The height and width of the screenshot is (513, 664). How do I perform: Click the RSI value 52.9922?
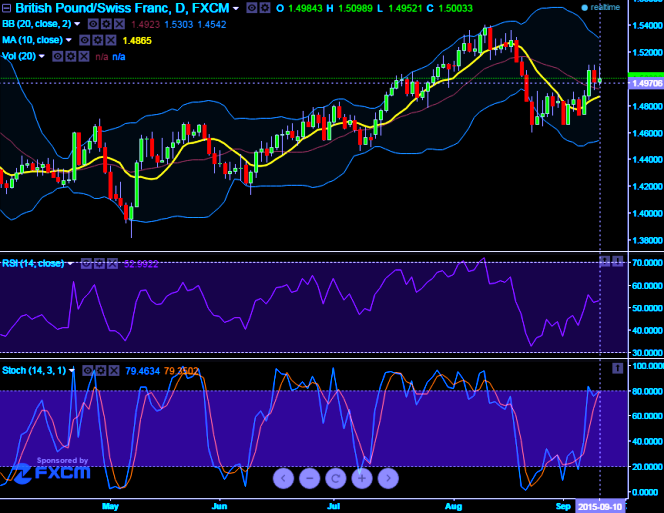coord(141,264)
